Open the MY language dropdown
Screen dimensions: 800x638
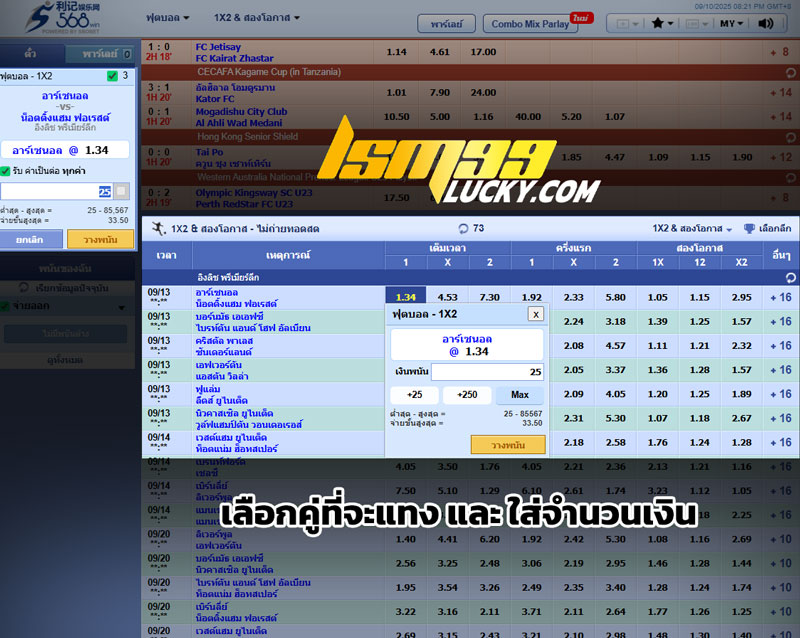(732, 23)
